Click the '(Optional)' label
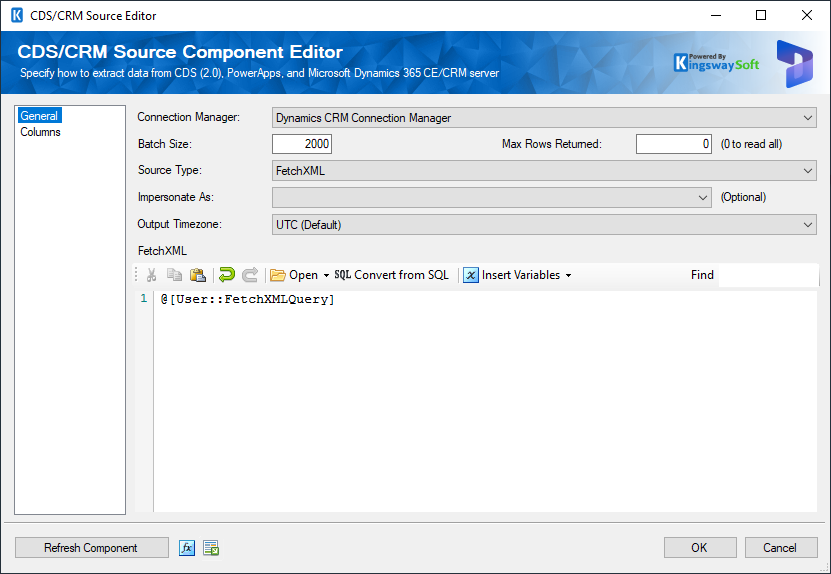The width and height of the screenshot is (831, 574). 743,197
